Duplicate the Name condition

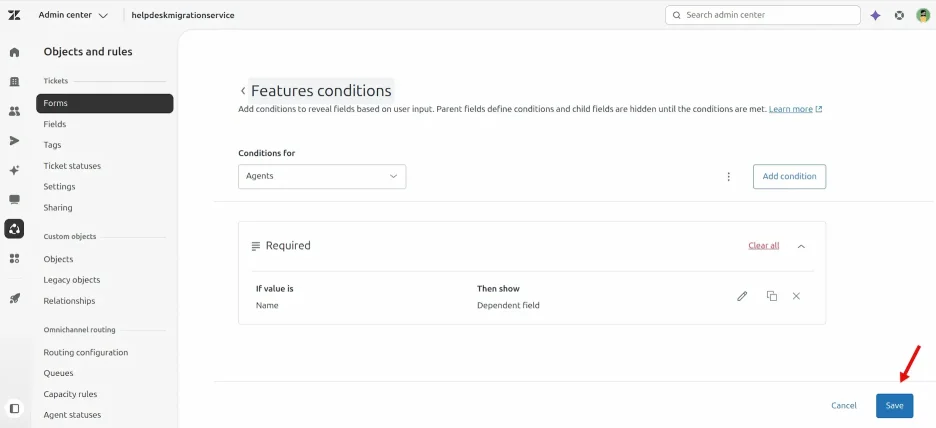click(x=771, y=296)
